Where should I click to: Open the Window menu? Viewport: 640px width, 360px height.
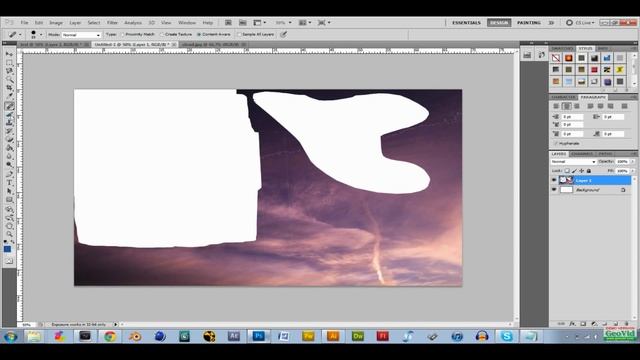[187, 23]
